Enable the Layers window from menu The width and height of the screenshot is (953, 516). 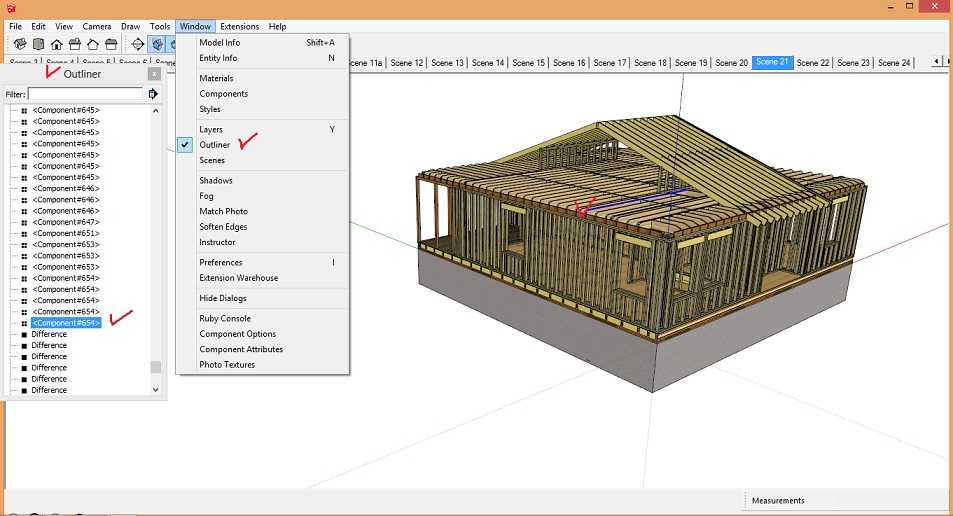[211, 129]
